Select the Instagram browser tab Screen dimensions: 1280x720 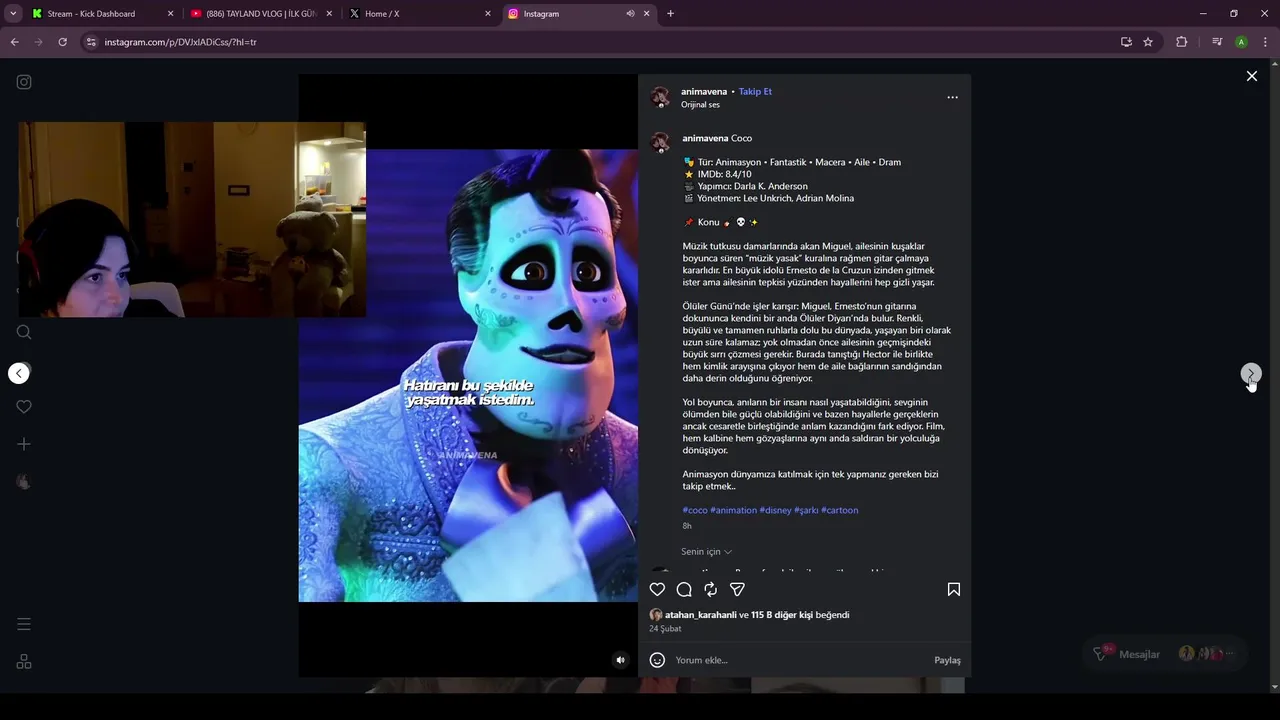pyautogui.click(x=578, y=14)
